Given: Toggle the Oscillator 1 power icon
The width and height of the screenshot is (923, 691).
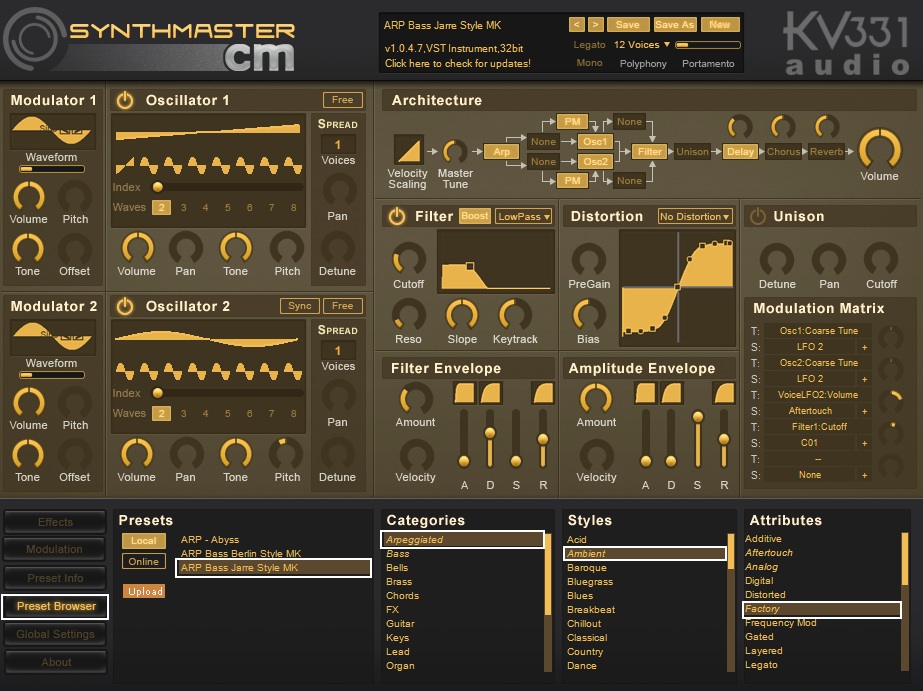Looking at the screenshot, I should point(125,100).
